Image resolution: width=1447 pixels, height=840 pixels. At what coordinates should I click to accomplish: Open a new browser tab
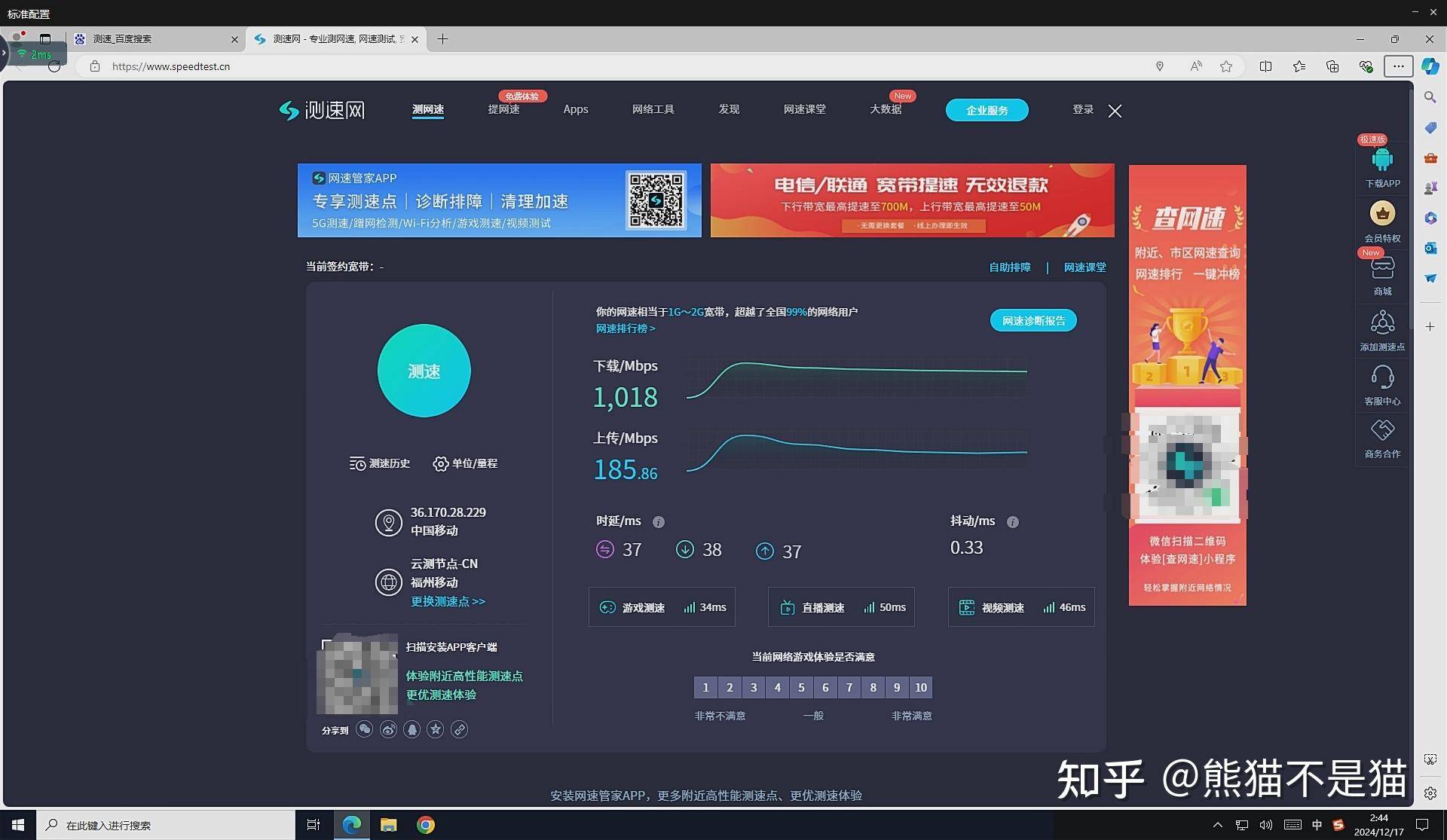442,39
